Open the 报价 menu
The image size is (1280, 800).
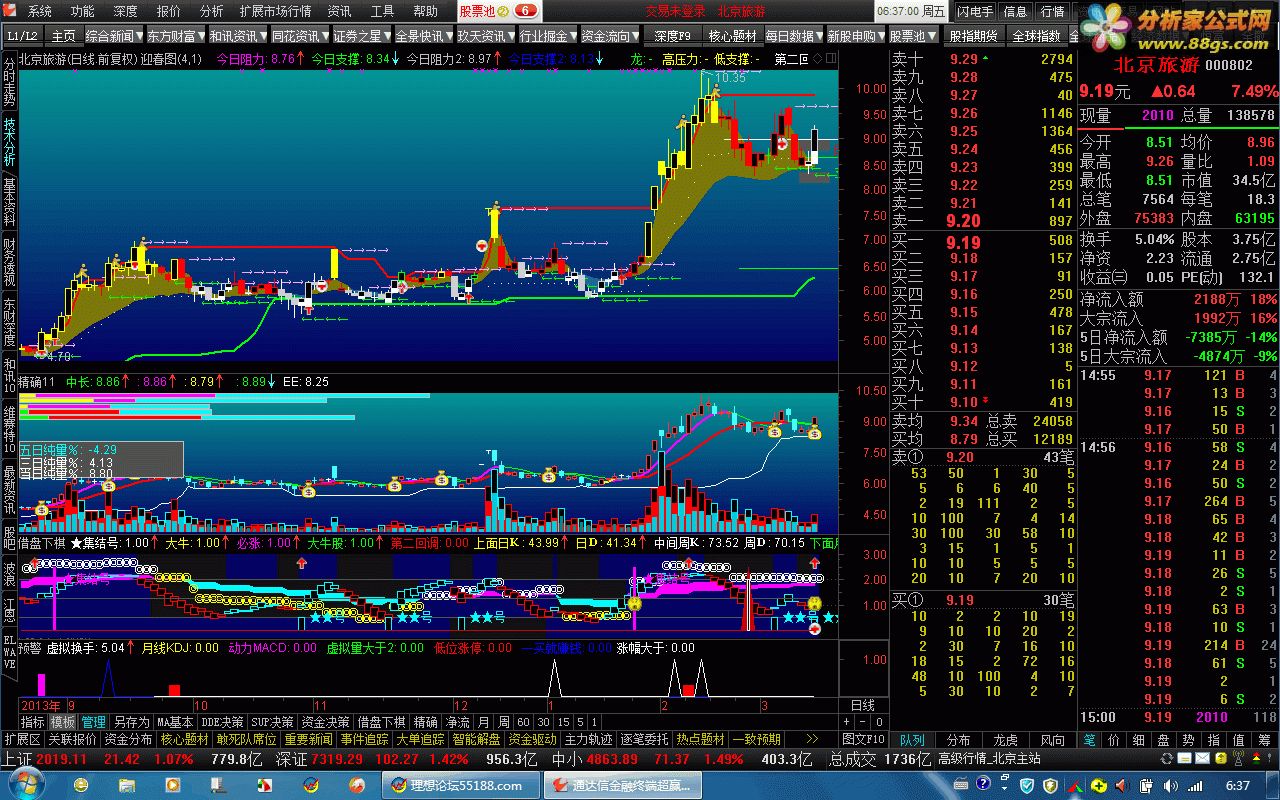[169, 11]
